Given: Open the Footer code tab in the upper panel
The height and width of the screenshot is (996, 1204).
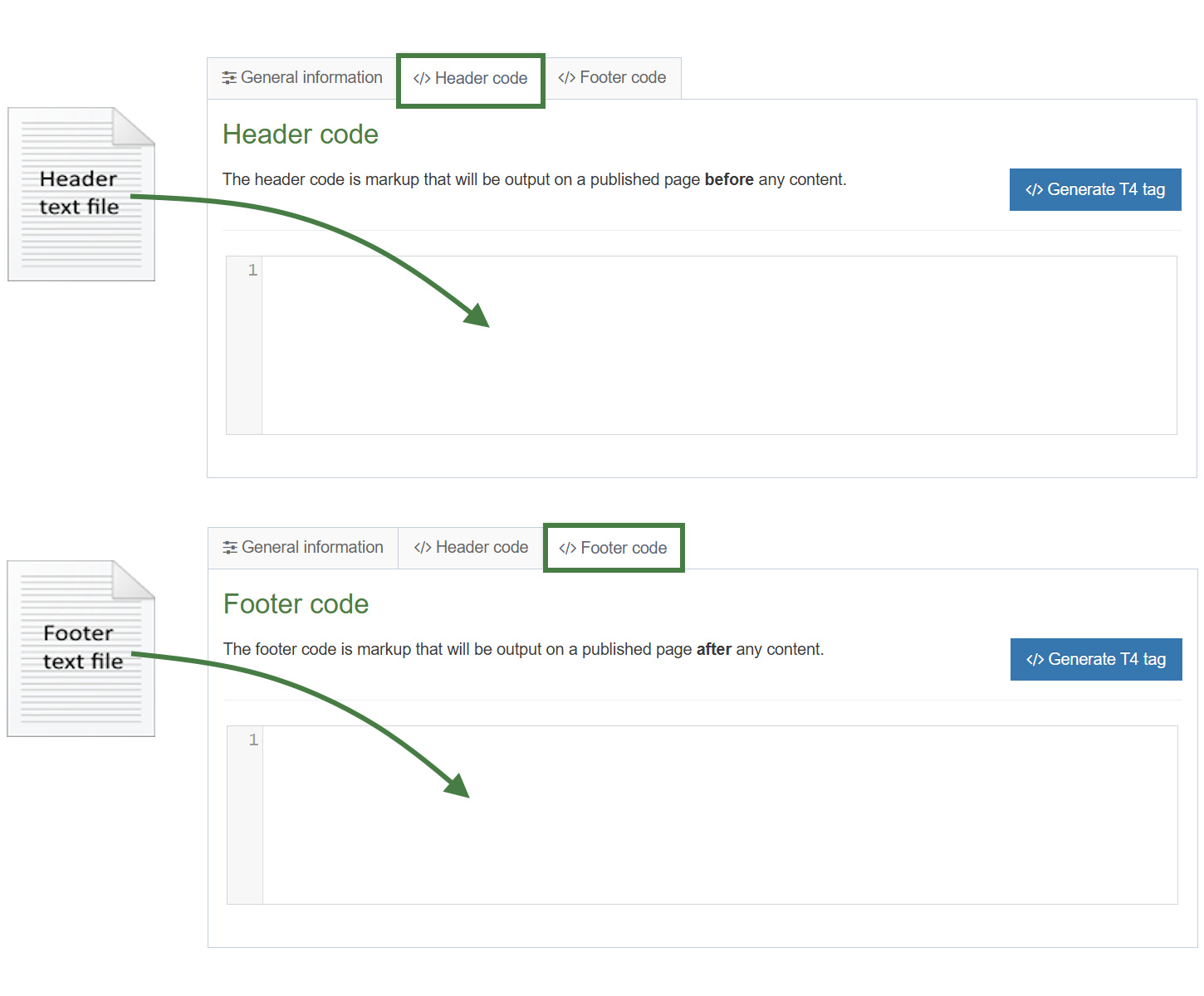Looking at the screenshot, I should coord(614,77).
